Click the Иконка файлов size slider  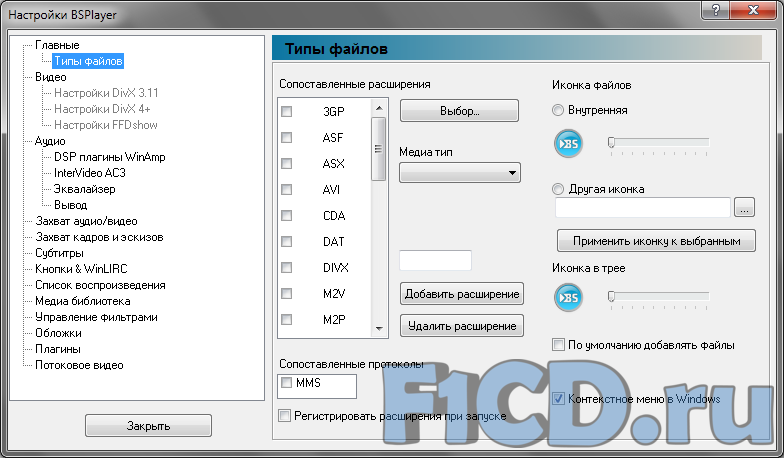pyautogui.click(x=659, y=144)
